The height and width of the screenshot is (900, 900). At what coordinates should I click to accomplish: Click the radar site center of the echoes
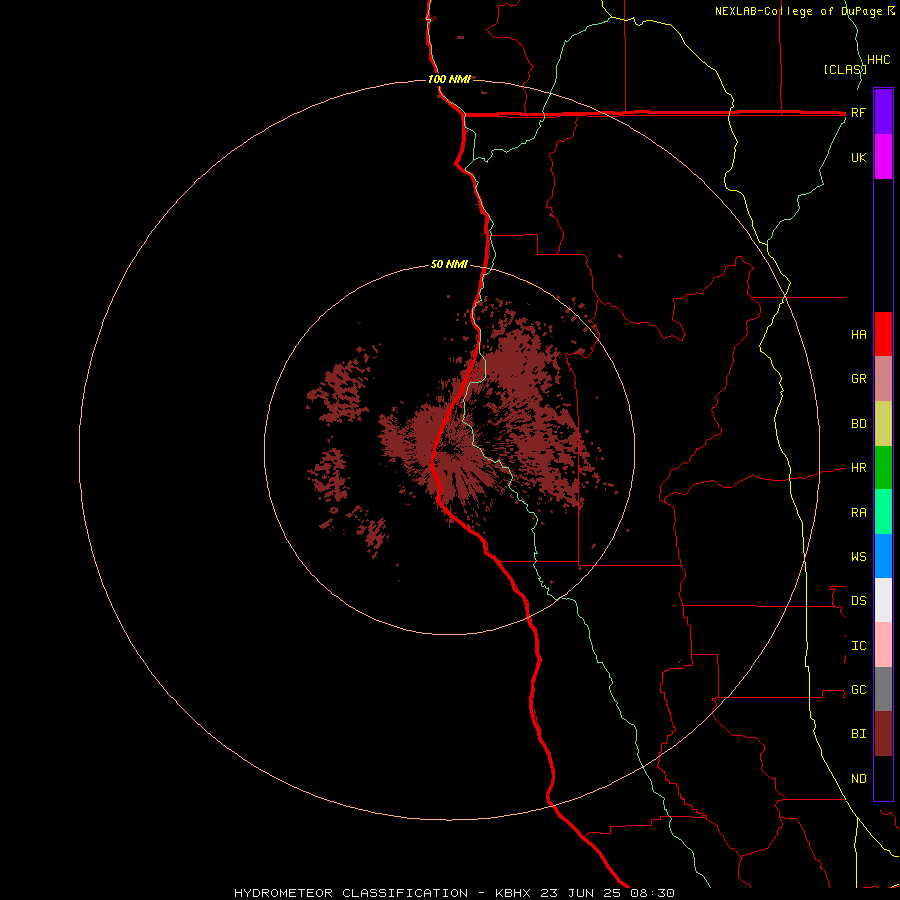pyautogui.click(x=449, y=449)
